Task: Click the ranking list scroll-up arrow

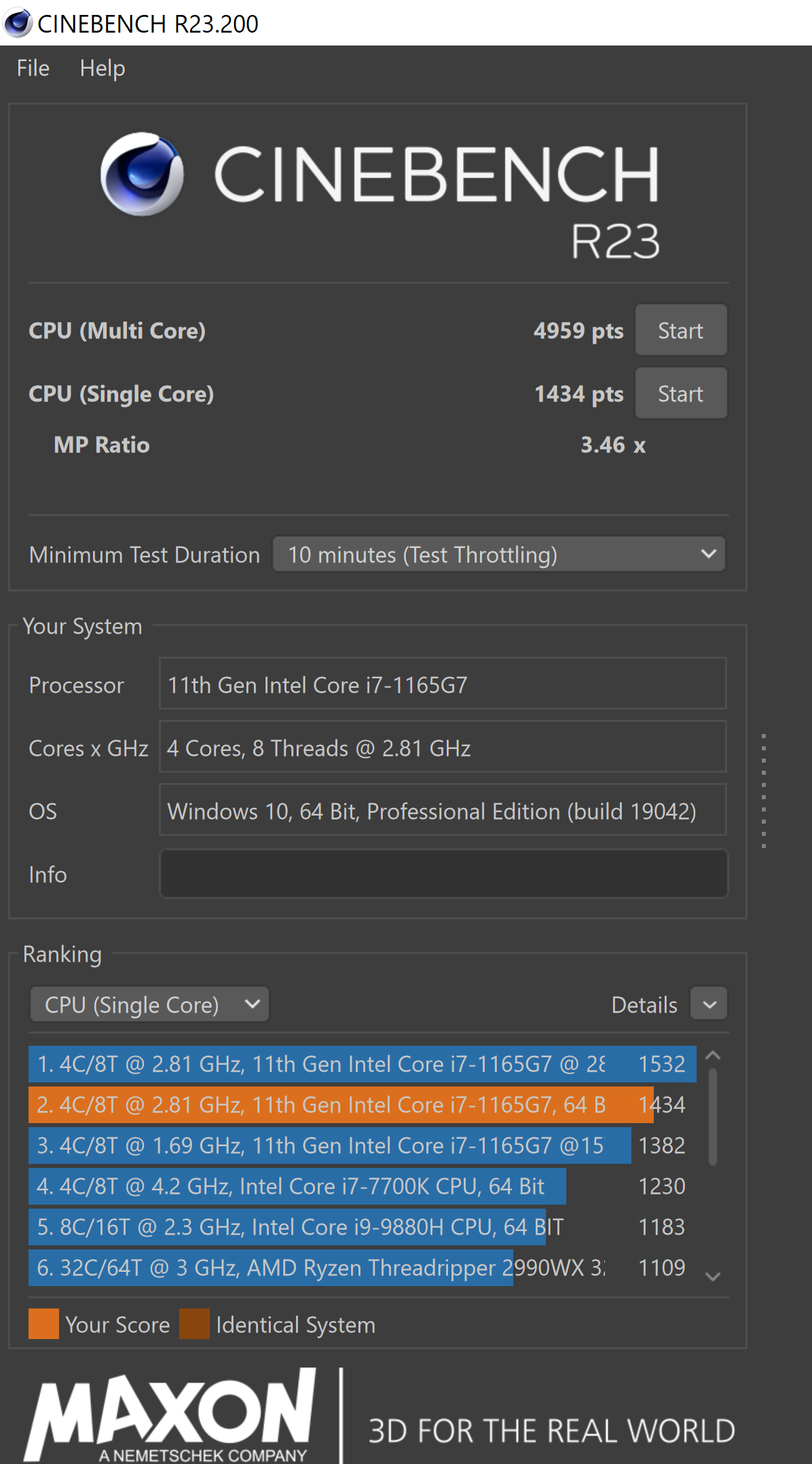Action: click(x=713, y=1055)
